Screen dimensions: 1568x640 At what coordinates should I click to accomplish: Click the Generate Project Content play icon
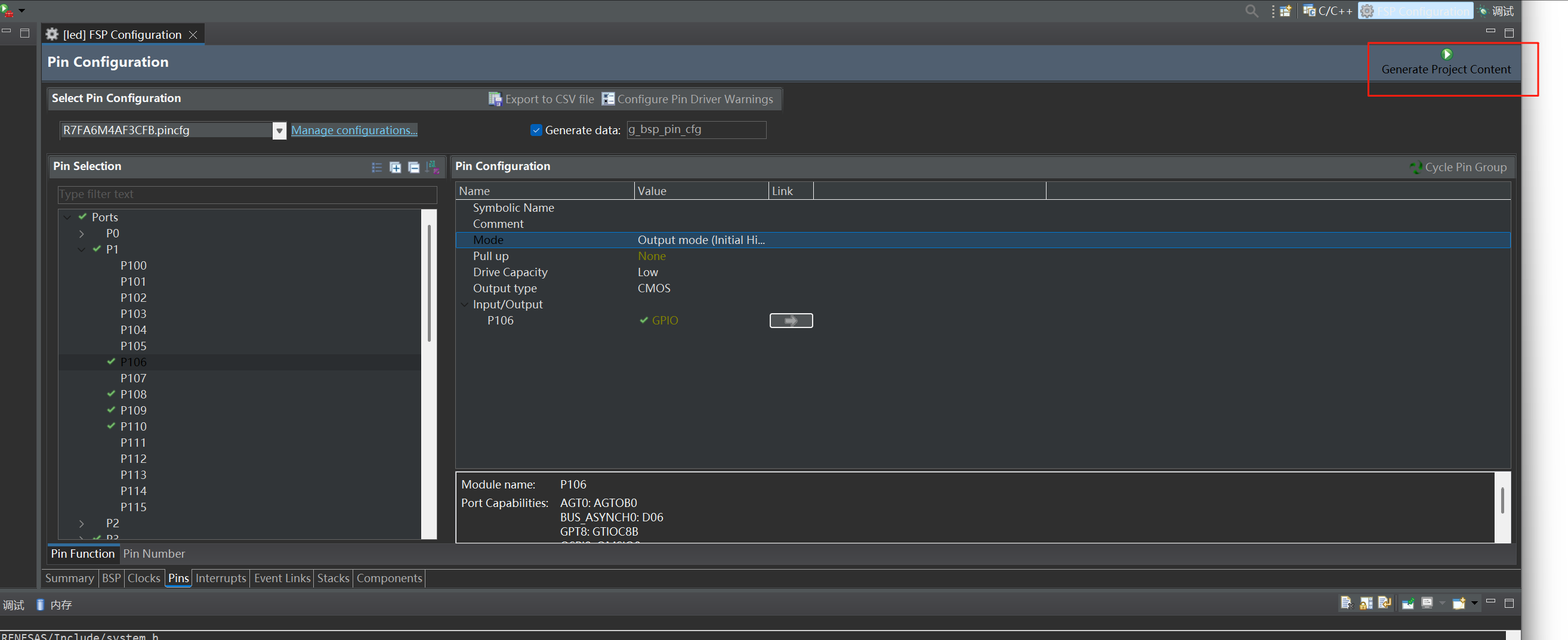click(1447, 54)
